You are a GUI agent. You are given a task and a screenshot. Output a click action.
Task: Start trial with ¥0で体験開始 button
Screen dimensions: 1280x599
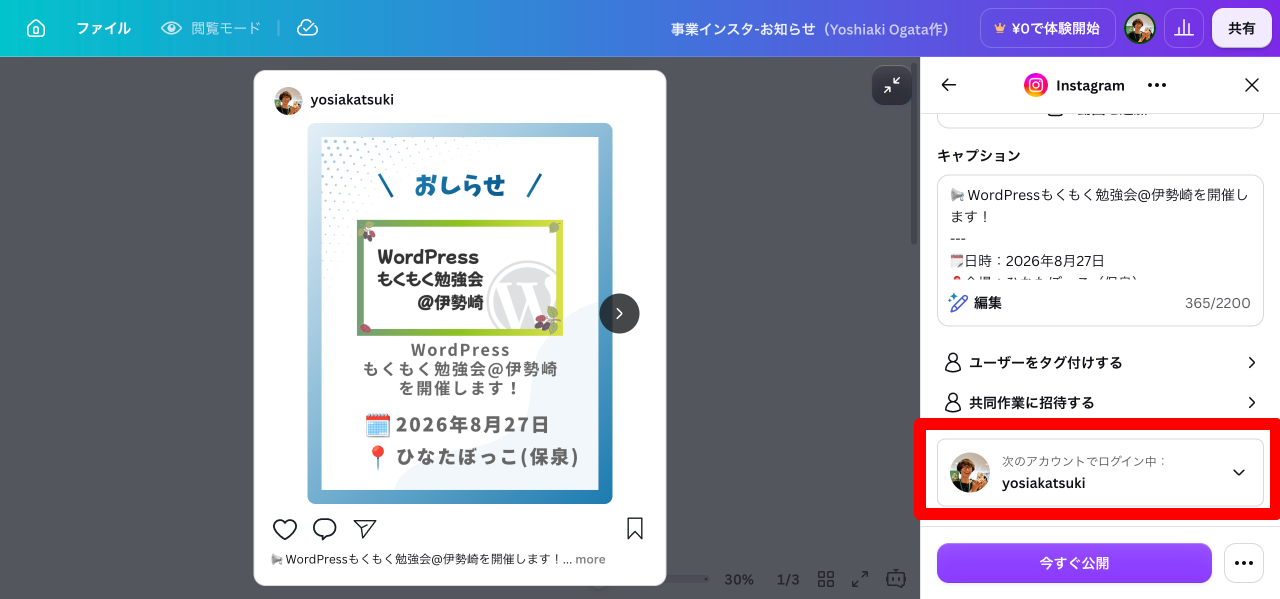pos(1047,28)
